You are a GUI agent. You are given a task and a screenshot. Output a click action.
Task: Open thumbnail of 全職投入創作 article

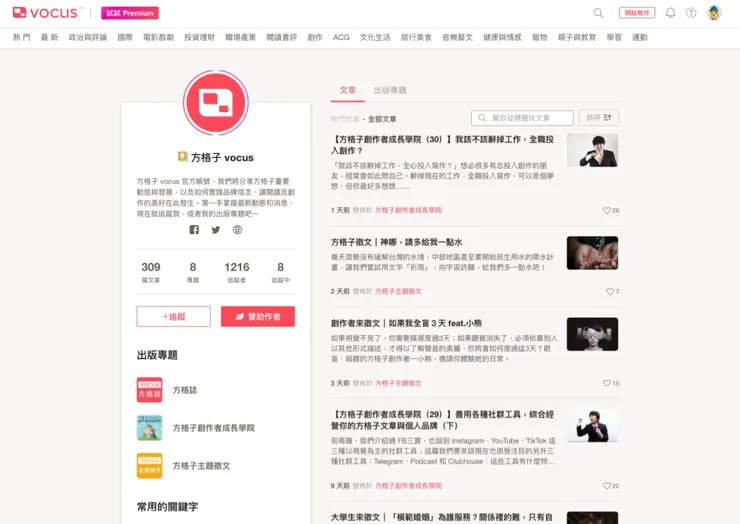click(592, 150)
